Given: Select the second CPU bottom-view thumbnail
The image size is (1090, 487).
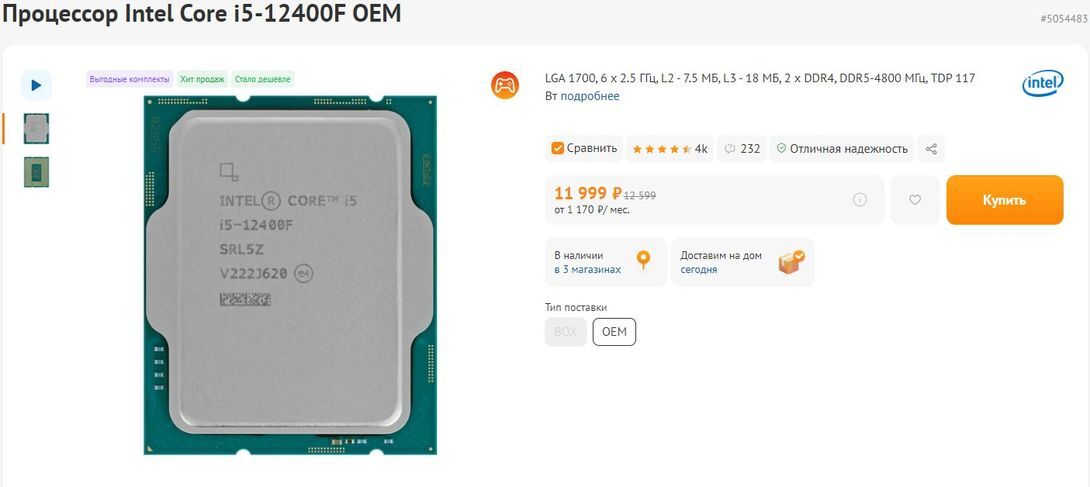Looking at the screenshot, I should [x=36, y=172].
